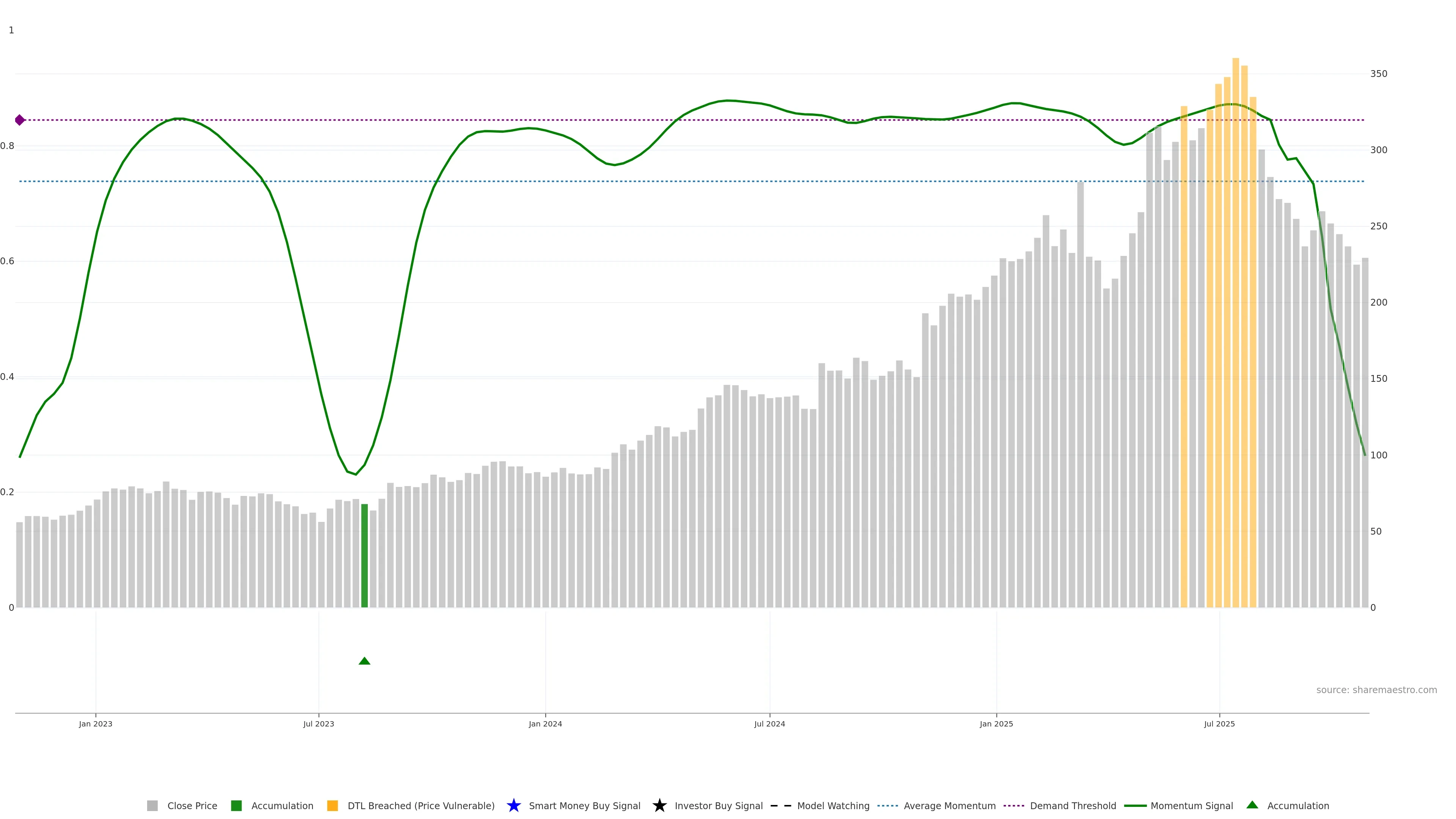The height and width of the screenshot is (819, 1456).
Task: Click the gray Close Price color swatch
Action: tap(152, 805)
